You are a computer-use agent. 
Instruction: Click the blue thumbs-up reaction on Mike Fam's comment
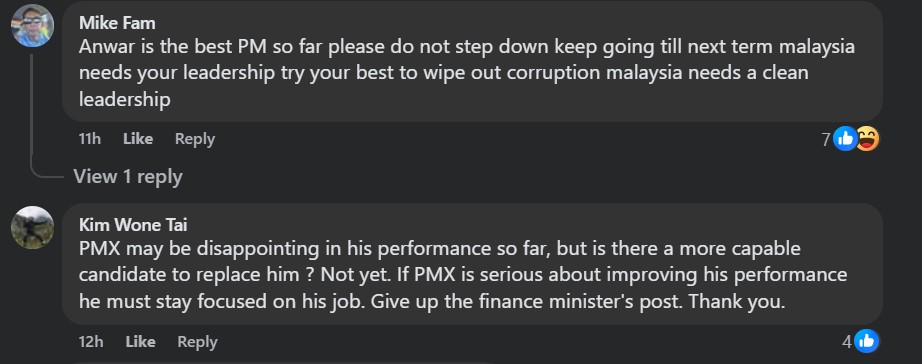point(845,139)
